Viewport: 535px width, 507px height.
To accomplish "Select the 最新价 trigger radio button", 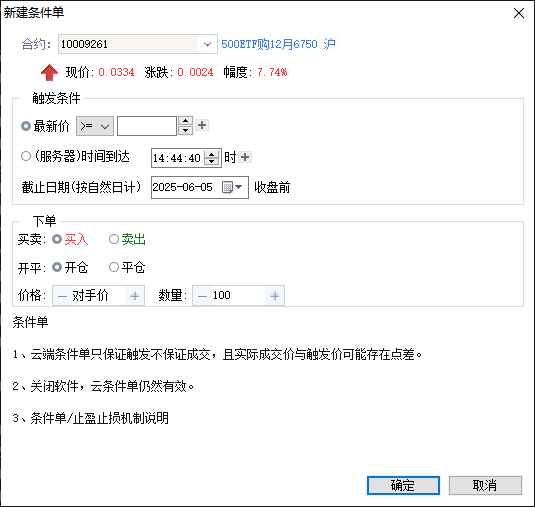I will pos(26,126).
